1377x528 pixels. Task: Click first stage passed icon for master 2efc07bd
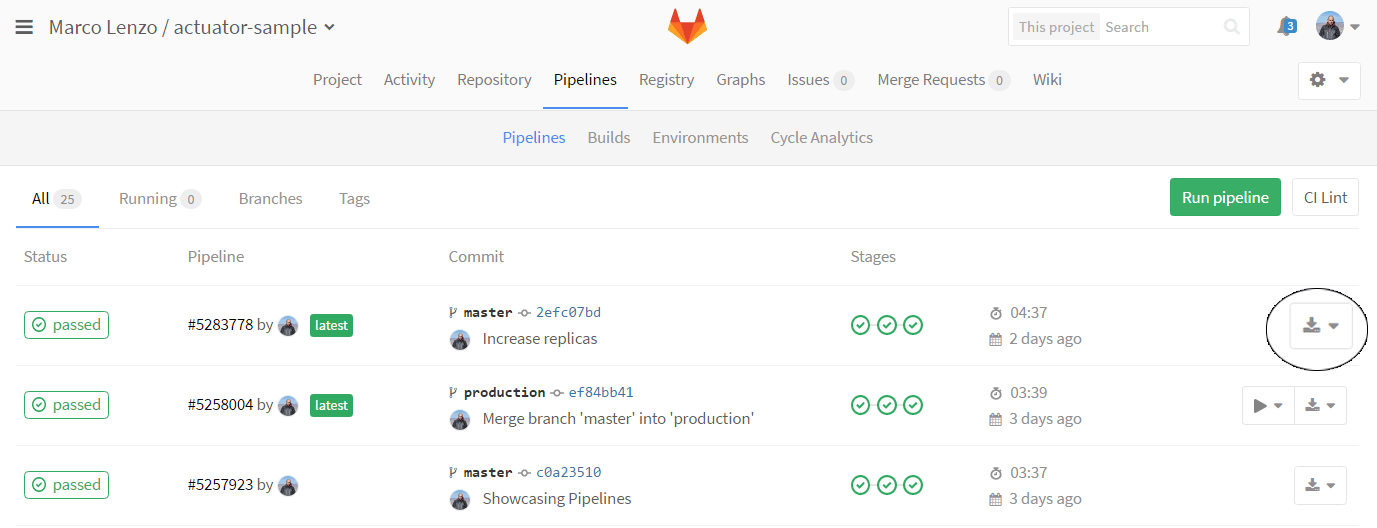coord(860,325)
